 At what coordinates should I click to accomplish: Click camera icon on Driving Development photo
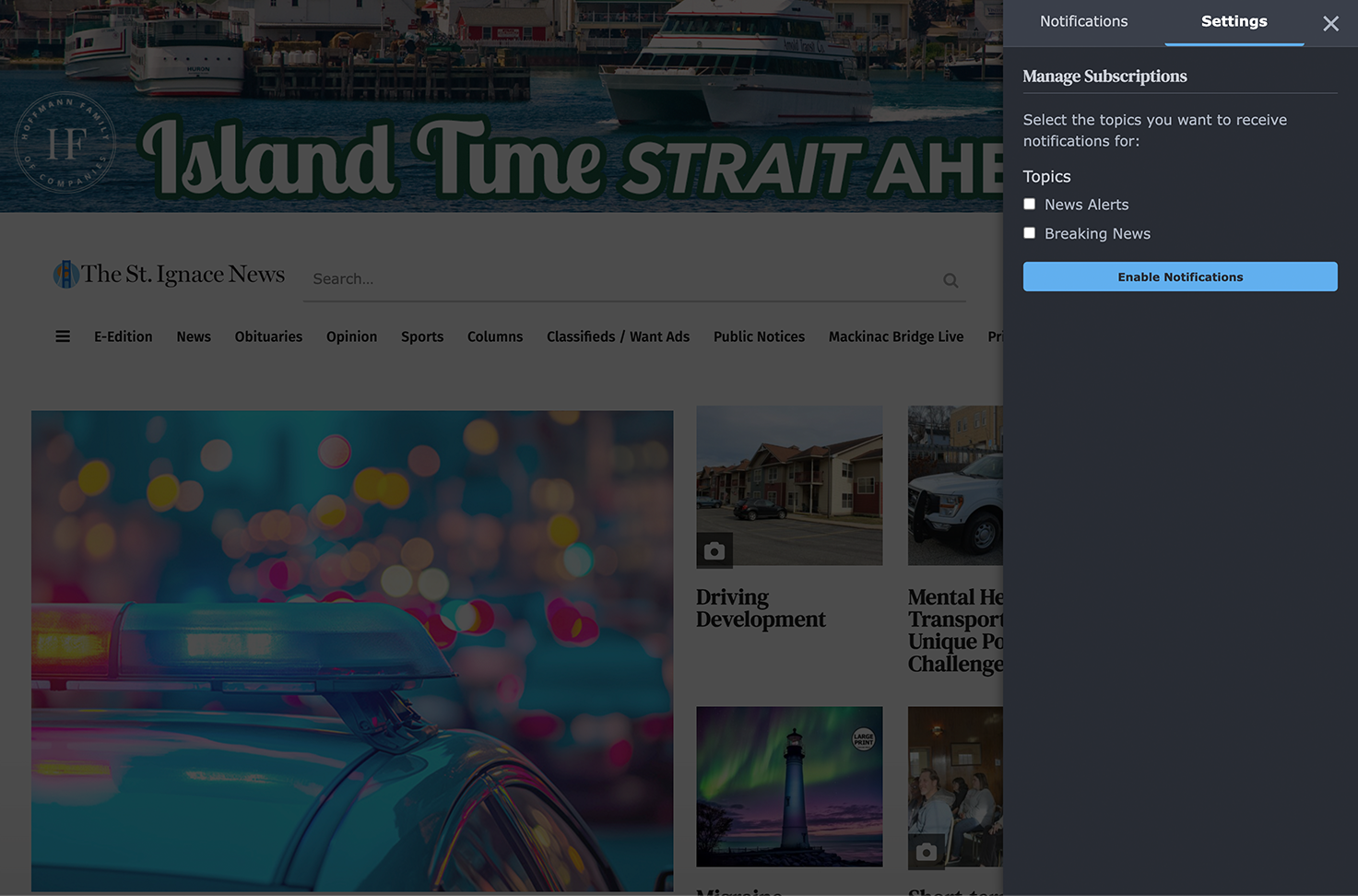point(714,550)
